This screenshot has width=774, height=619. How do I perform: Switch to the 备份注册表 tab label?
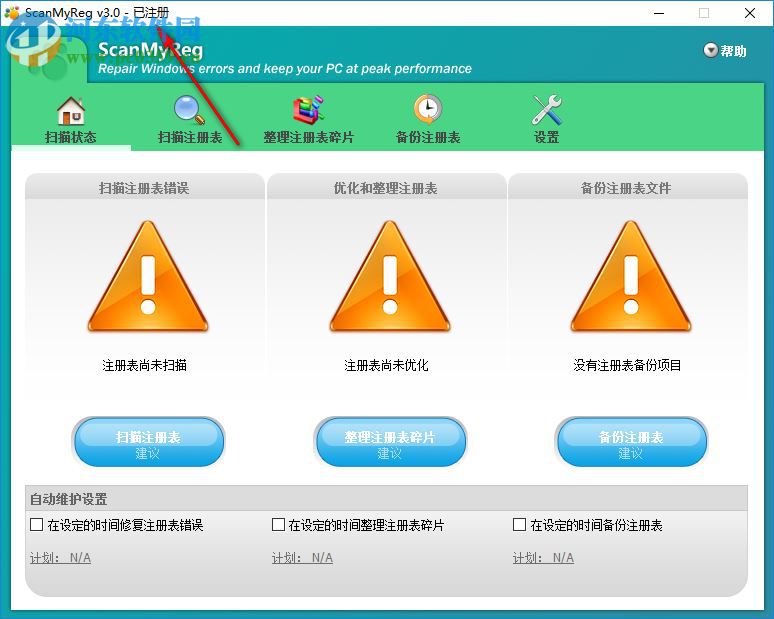tap(428, 137)
